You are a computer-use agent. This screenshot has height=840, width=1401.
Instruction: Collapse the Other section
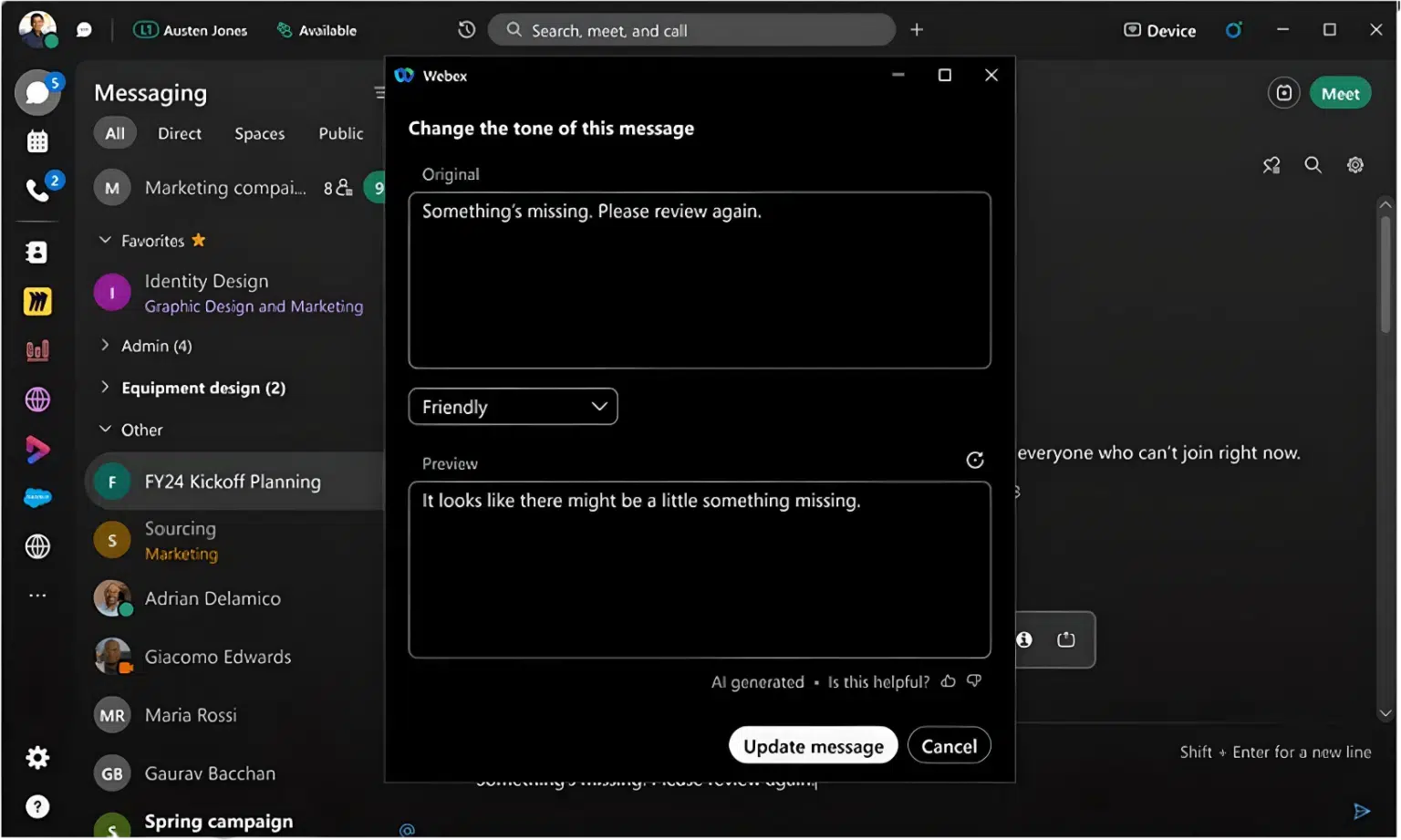pos(104,429)
